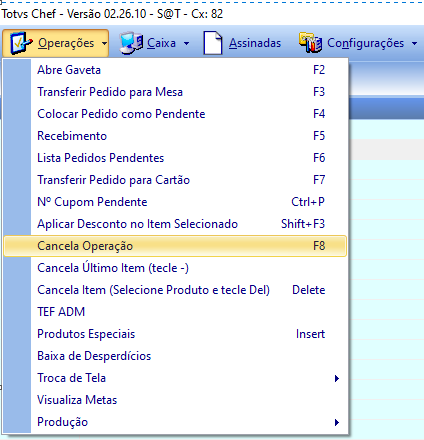Viewport: 424px width, 440px height.
Task: Select Baixa de Desperdícios
Action: (175, 356)
